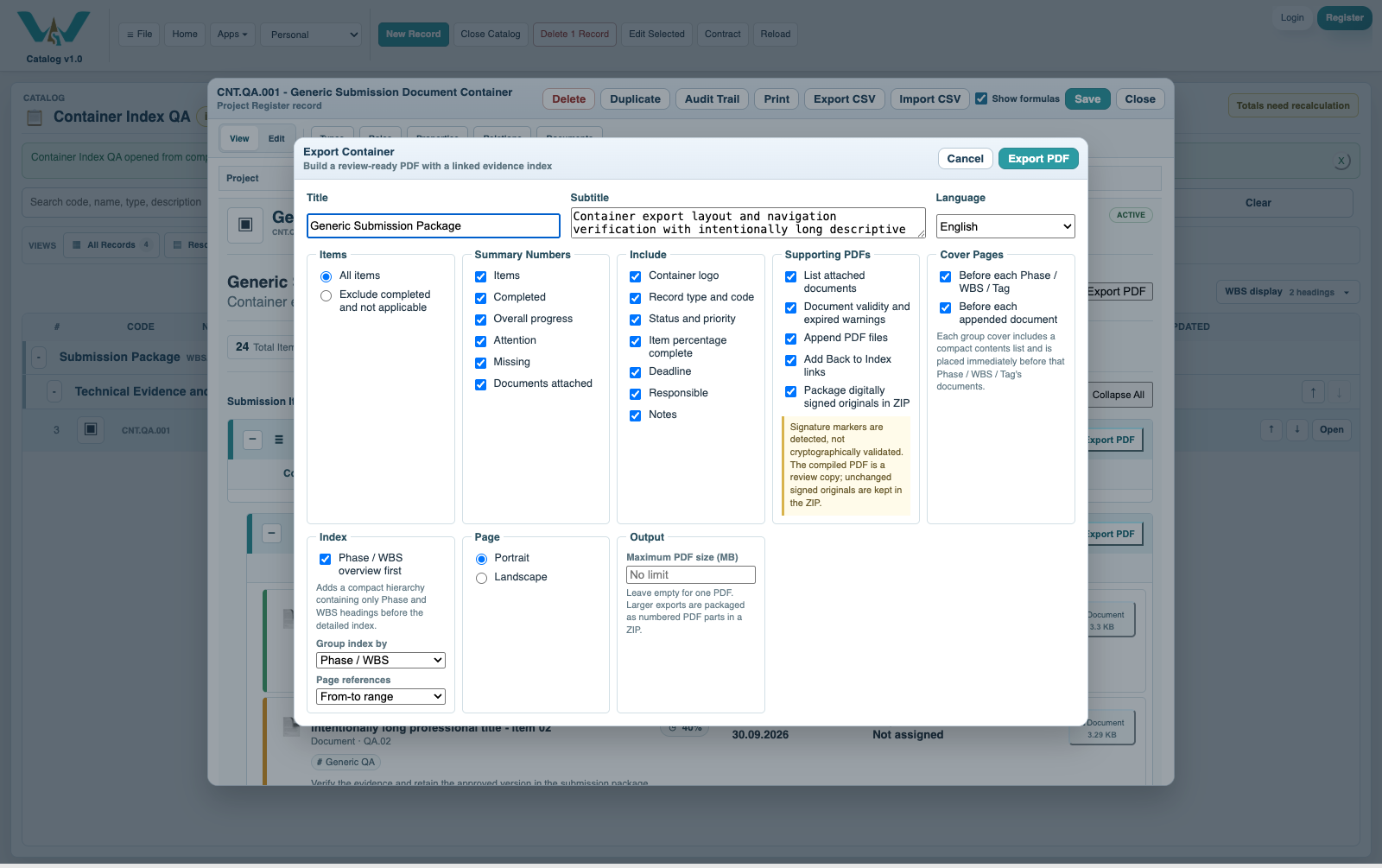Screen dimensions: 1382x868
Task: Cancel the Export Container dialog
Action: coord(965,159)
